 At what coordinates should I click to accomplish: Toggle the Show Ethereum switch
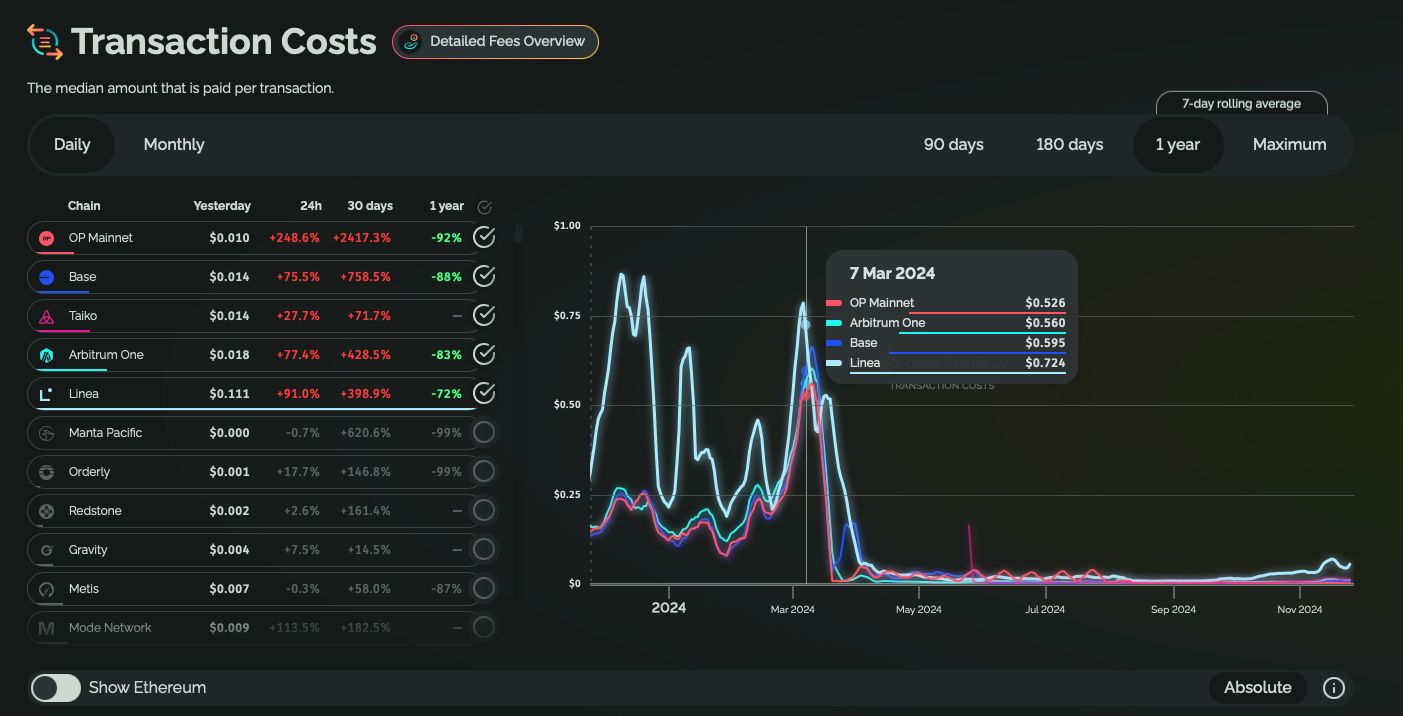pyautogui.click(x=56, y=688)
